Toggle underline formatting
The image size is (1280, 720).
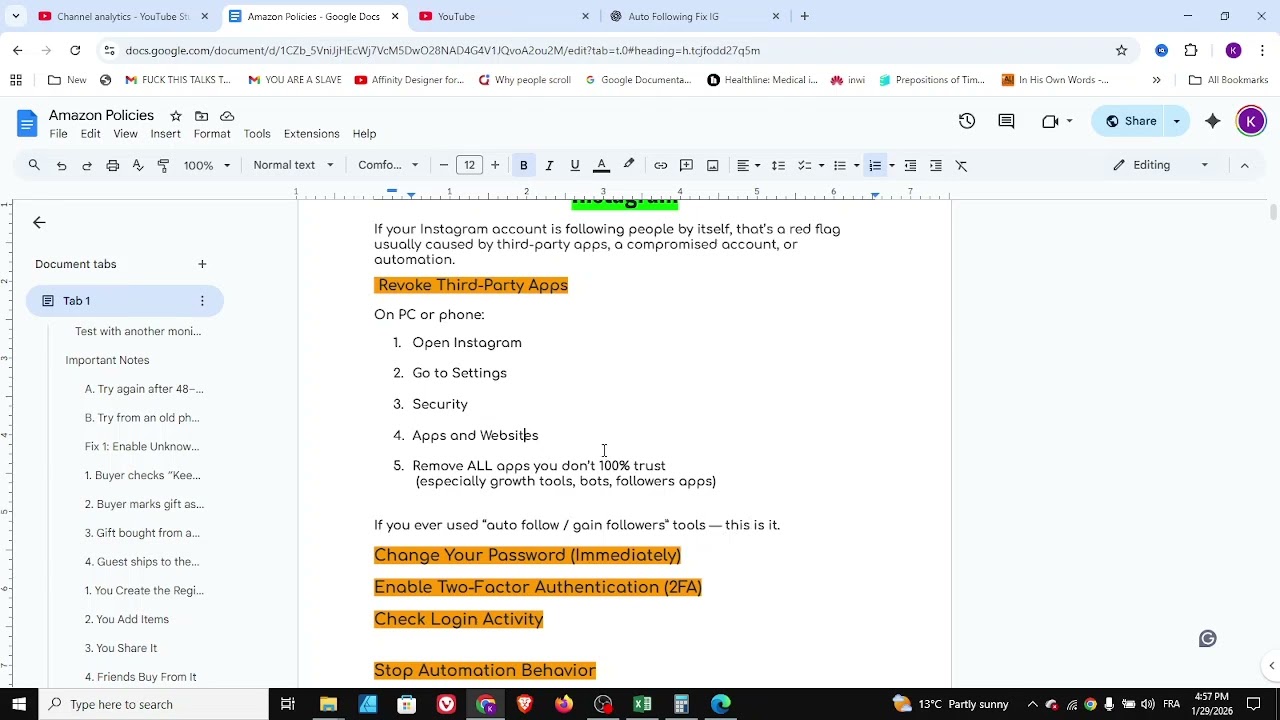coord(575,165)
